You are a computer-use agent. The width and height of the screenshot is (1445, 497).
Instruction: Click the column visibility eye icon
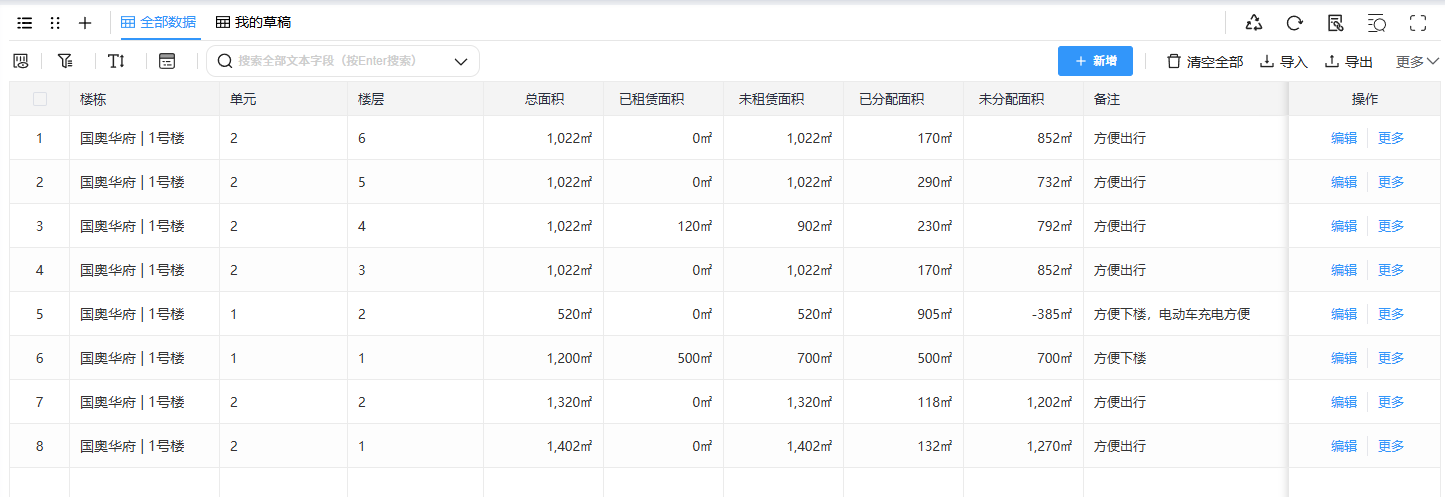coord(20,61)
